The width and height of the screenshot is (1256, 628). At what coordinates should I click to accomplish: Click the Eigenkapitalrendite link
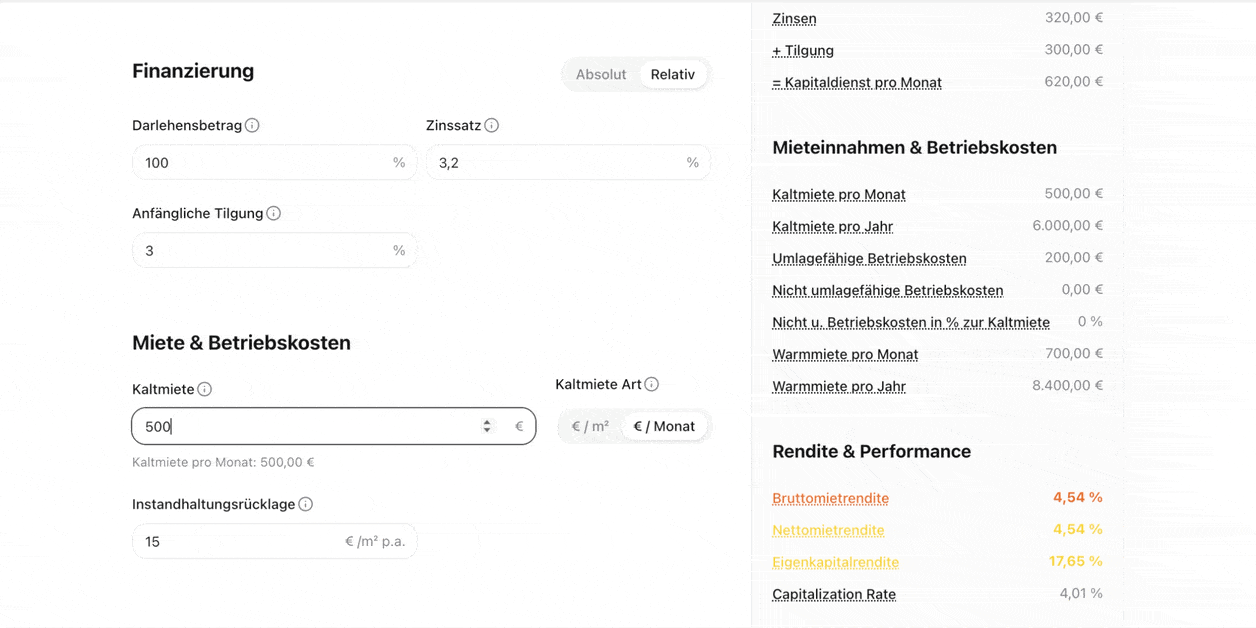(x=835, y=562)
